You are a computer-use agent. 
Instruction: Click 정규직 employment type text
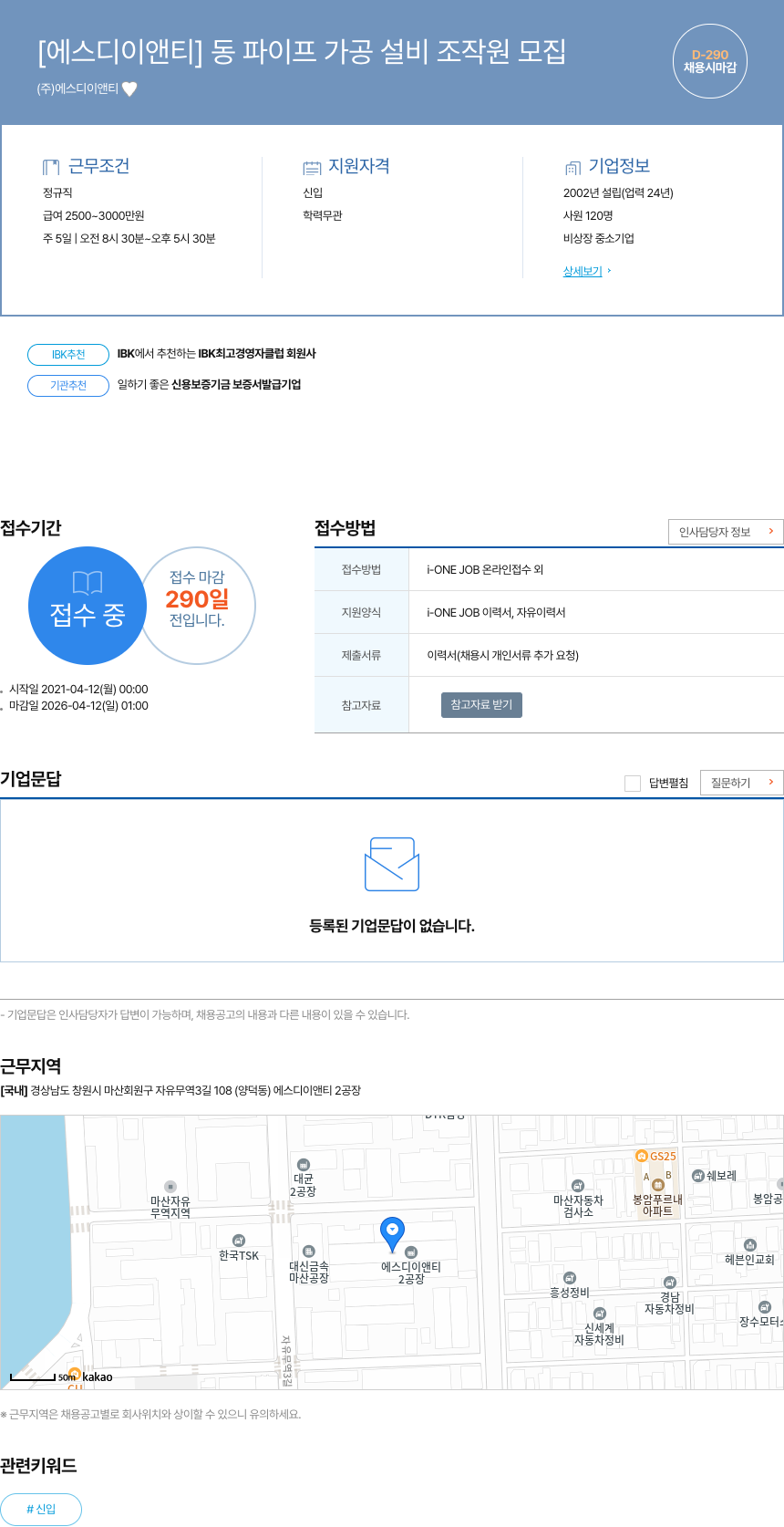tap(57, 193)
